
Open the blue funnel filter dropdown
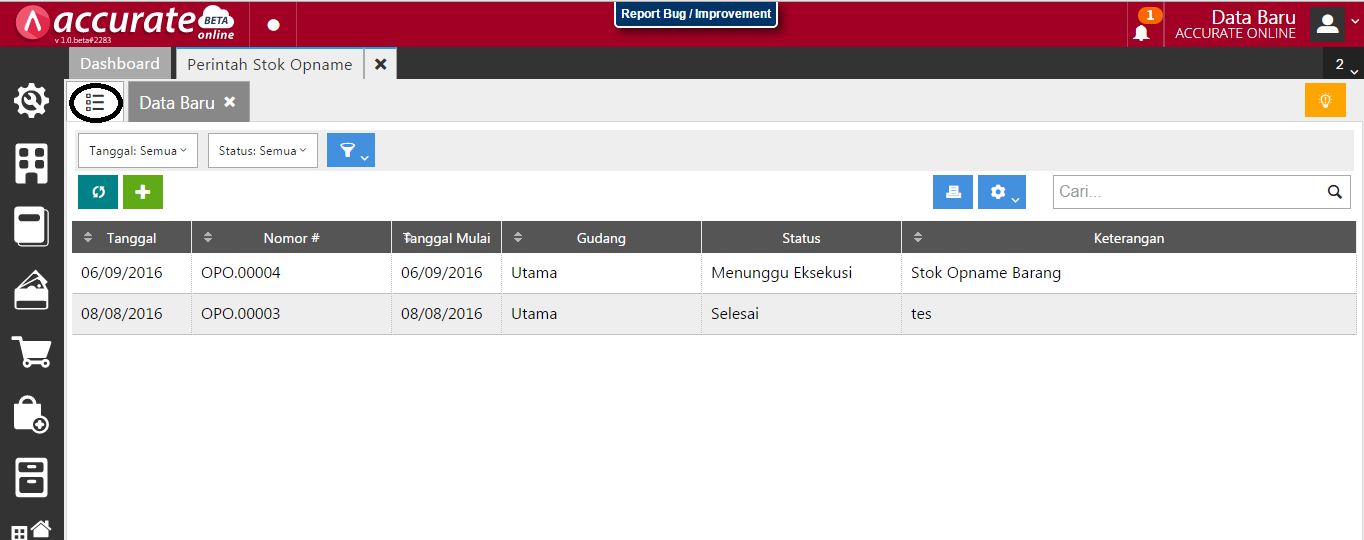351,151
